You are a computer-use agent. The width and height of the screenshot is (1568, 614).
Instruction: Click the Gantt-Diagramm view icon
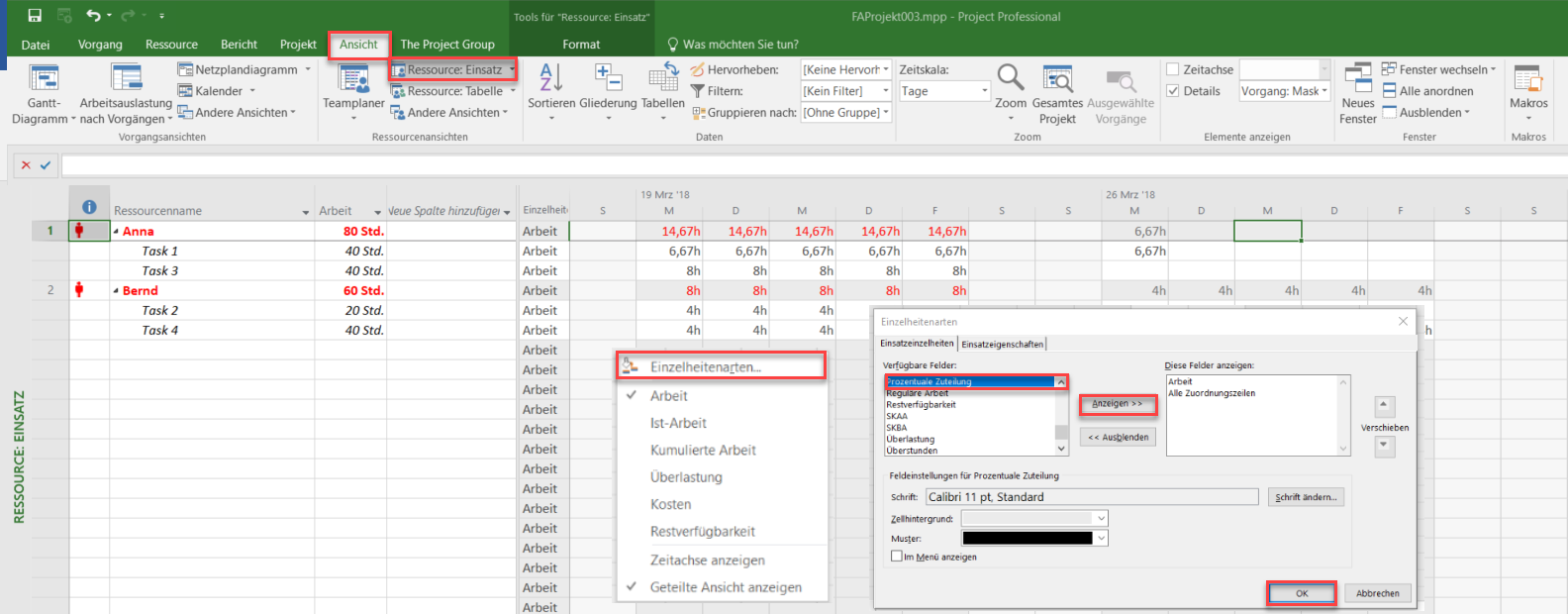point(44,79)
